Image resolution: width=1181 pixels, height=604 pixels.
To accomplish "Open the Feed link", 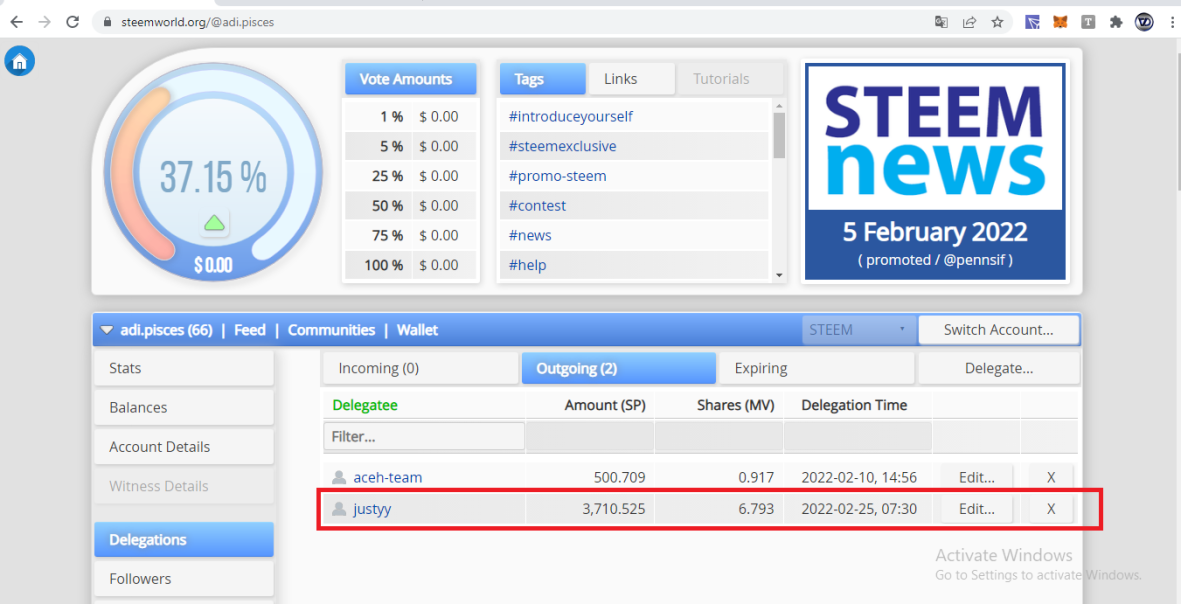I will [249, 330].
